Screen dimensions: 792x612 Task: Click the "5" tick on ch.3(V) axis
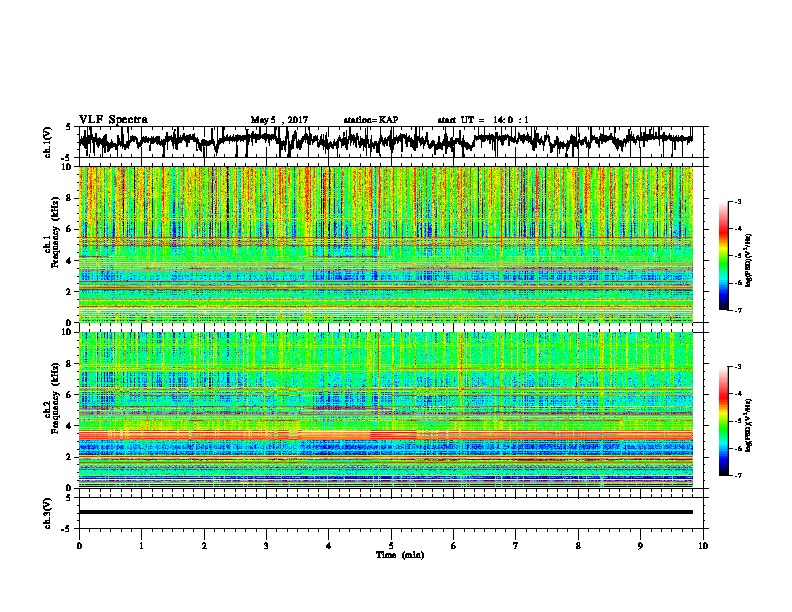click(x=69, y=498)
